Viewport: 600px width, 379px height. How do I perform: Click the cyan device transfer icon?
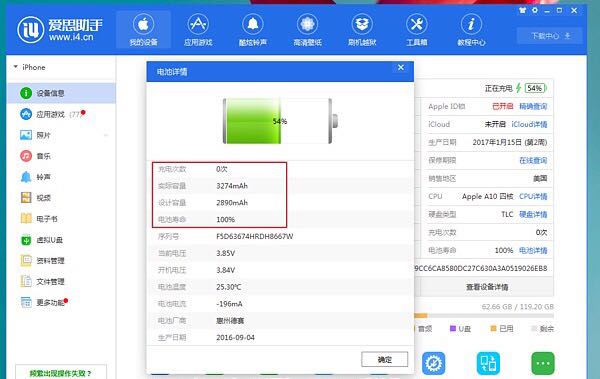[x=488, y=363]
